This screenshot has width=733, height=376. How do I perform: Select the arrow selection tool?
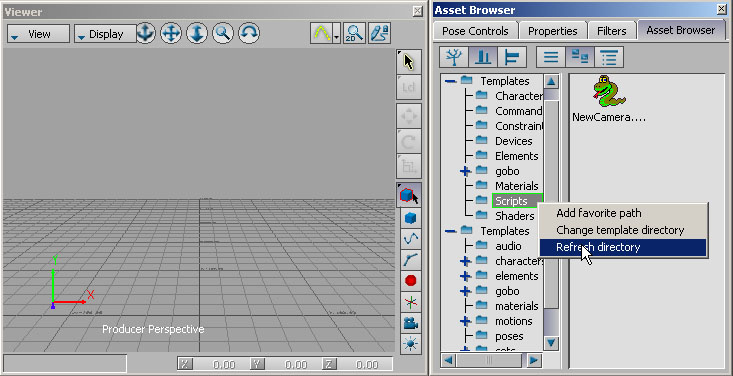pyautogui.click(x=409, y=62)
